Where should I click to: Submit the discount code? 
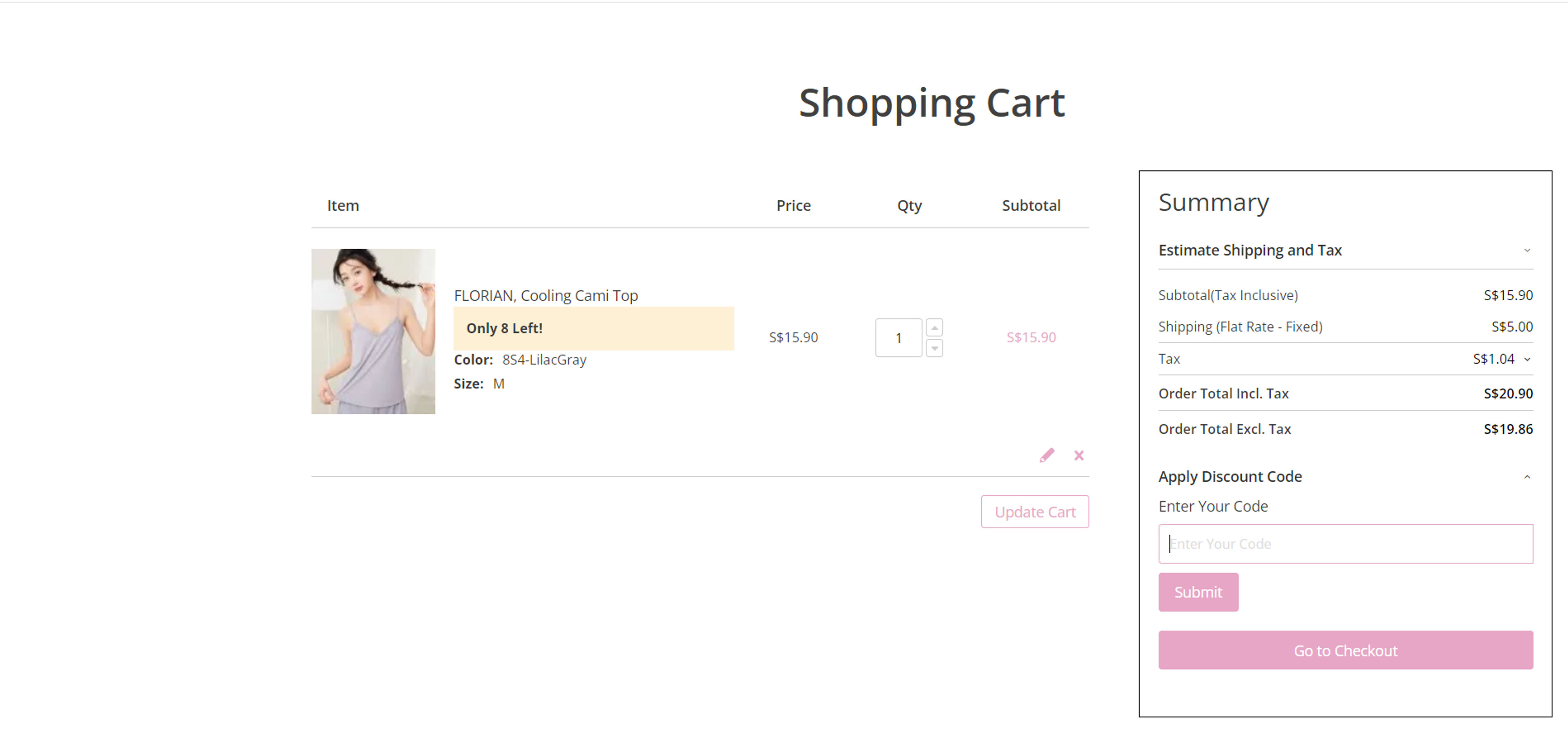click(1197, 591)
